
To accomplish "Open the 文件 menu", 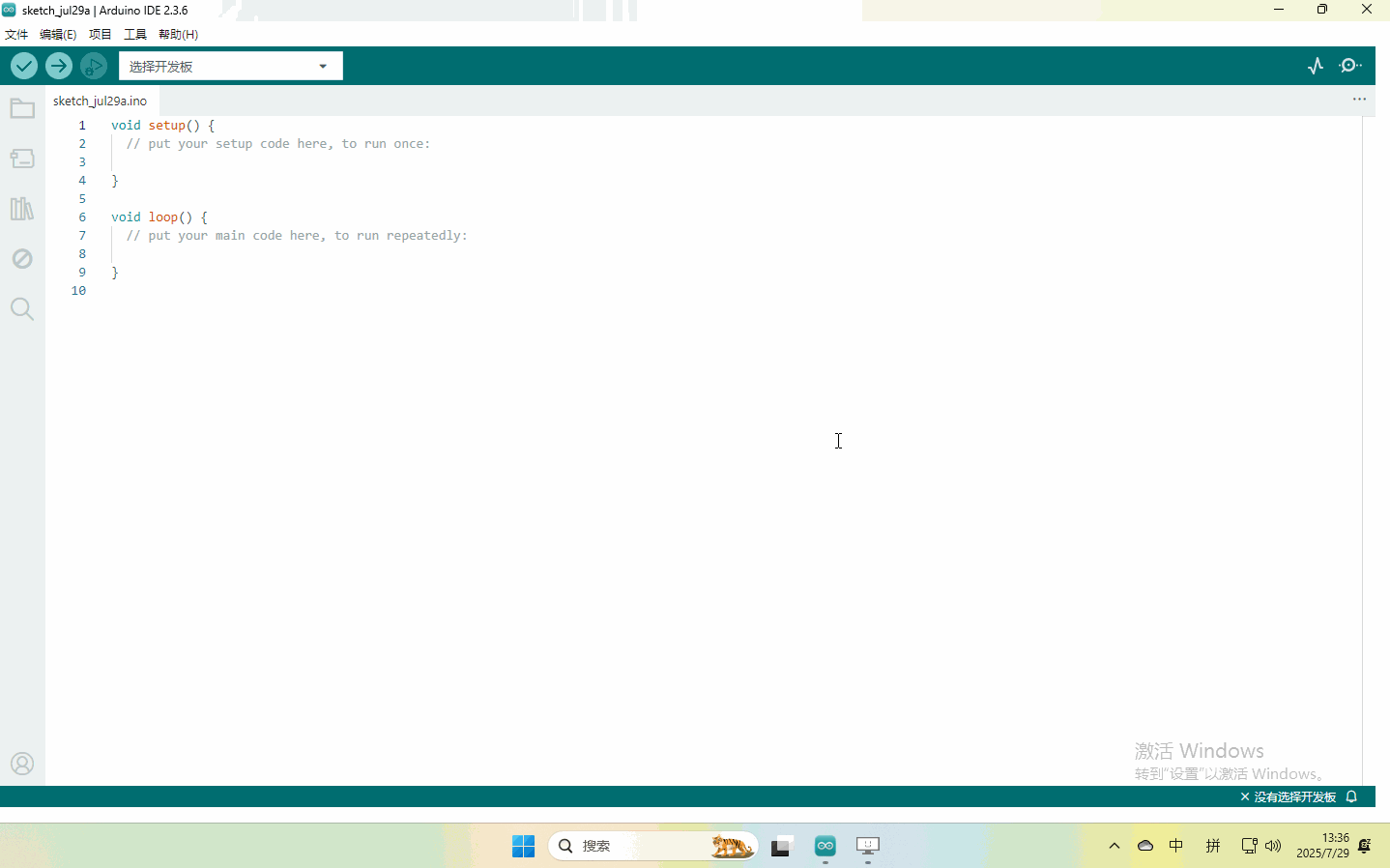I will tap(16, 34).
